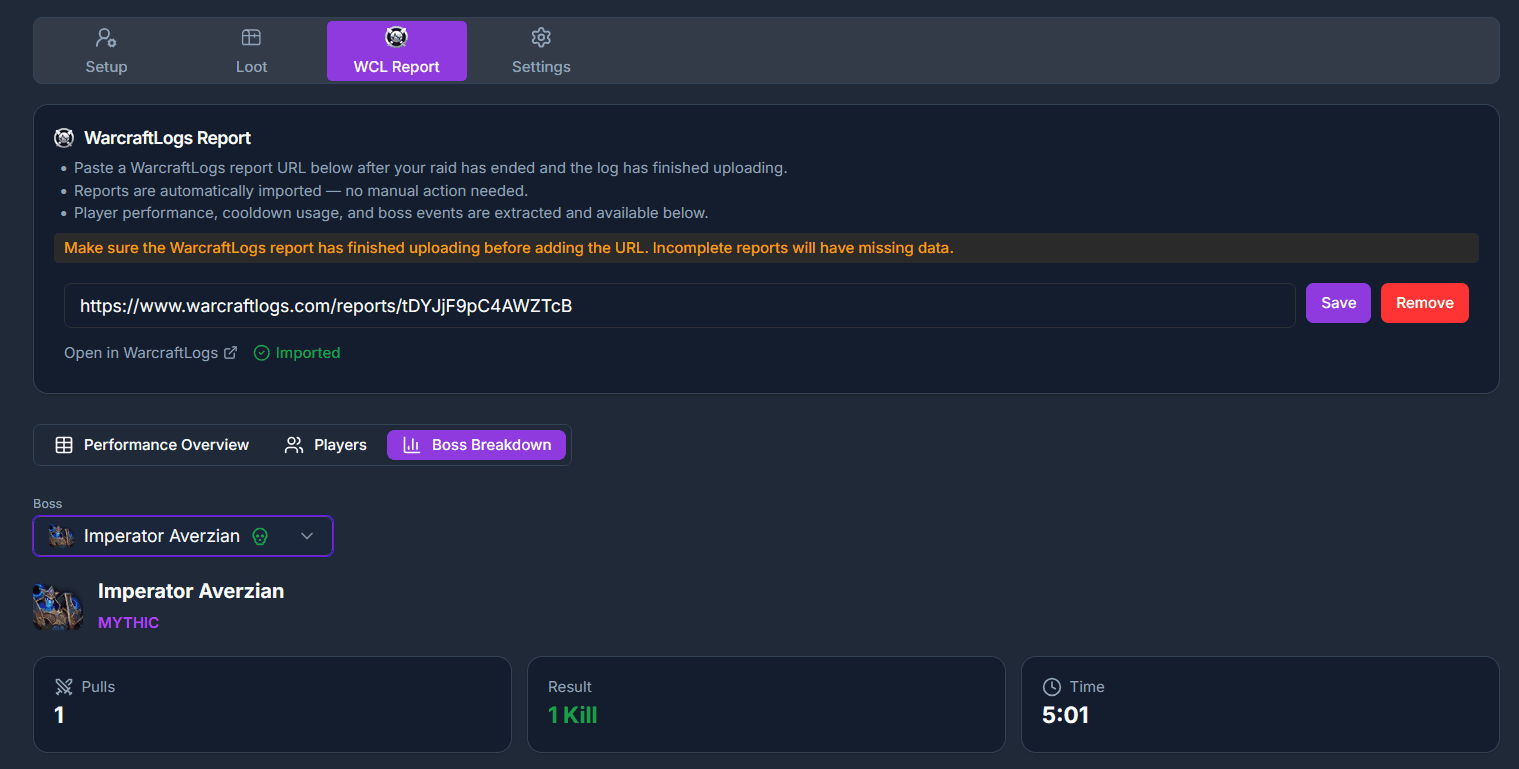This screenshot has width=1519, height=769.
Task: Click the Pulls count value 1
Action: click(x=59, y=715)
